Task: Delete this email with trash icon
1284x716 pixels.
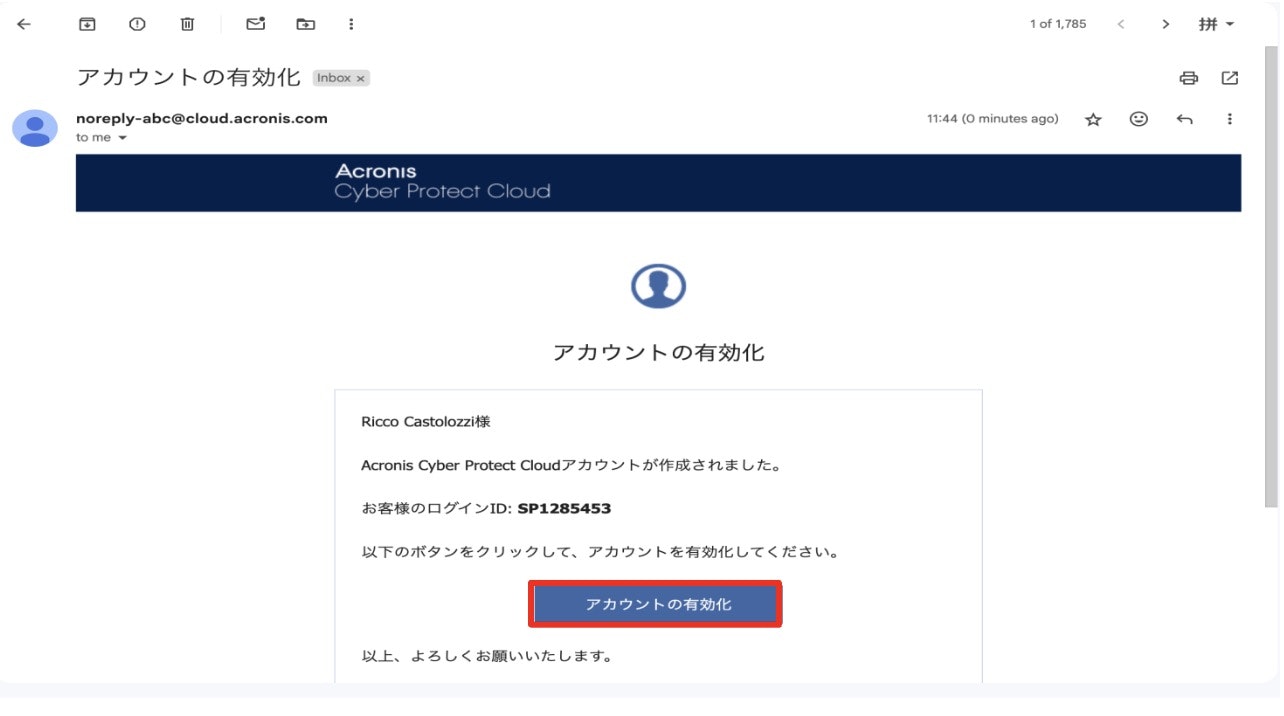Action: coord(187,24)
